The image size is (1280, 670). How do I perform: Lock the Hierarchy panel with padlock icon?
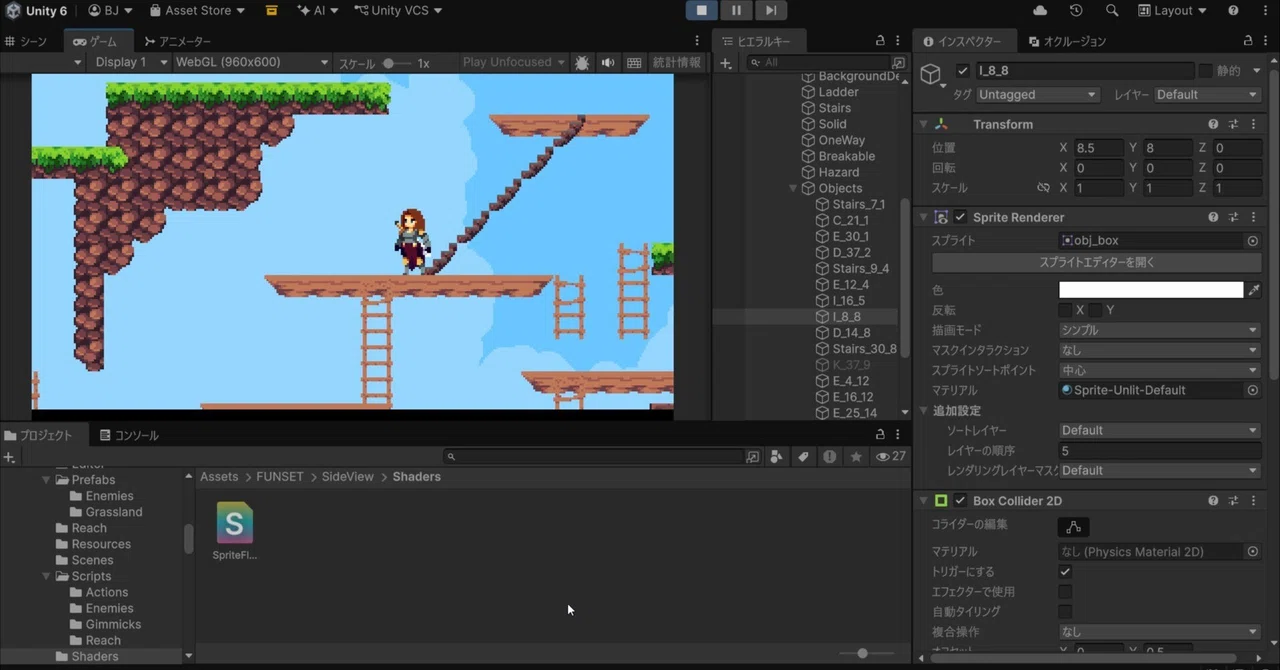point(880,41)
